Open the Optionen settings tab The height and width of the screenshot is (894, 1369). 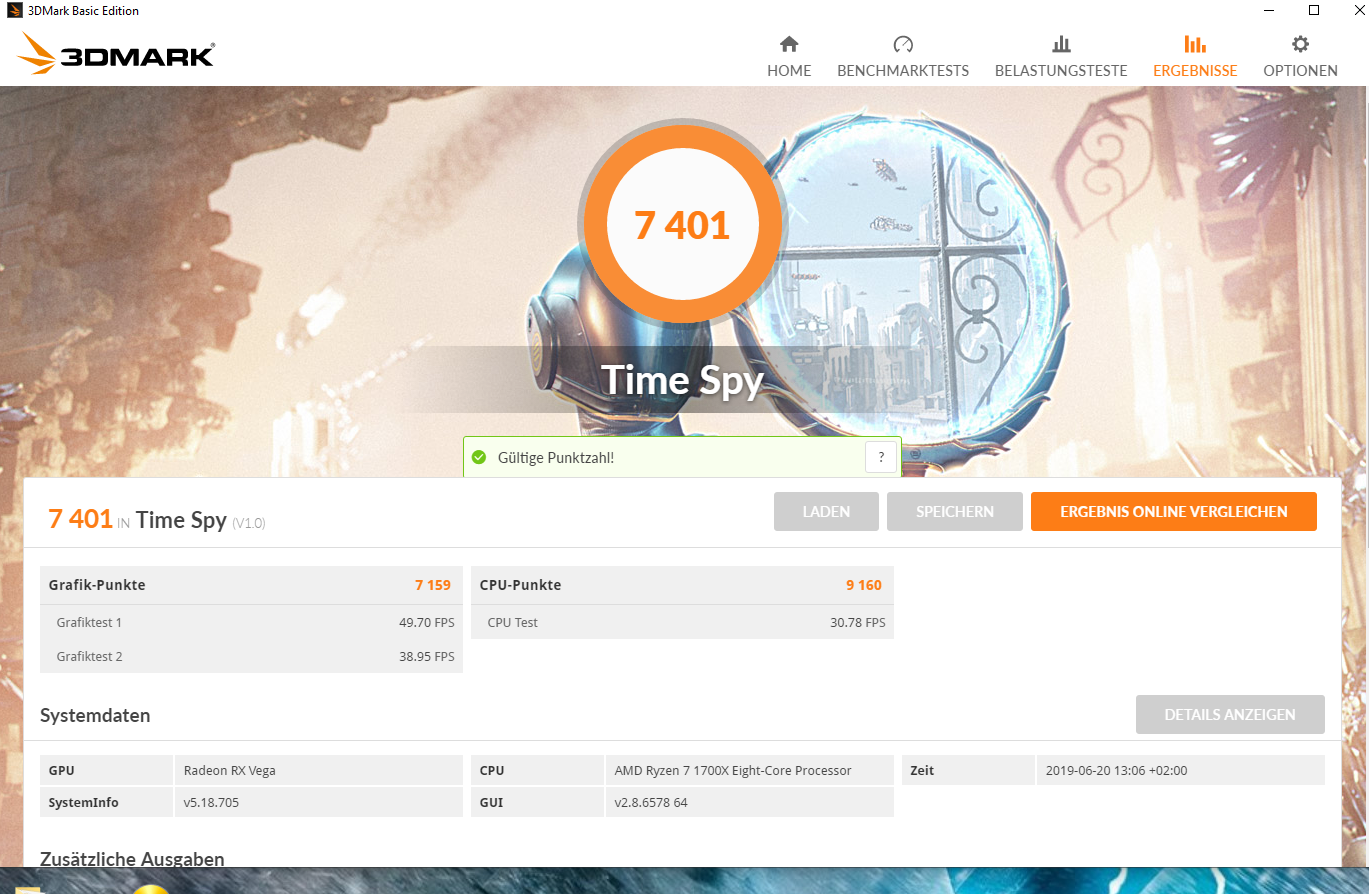(1300, 57)
